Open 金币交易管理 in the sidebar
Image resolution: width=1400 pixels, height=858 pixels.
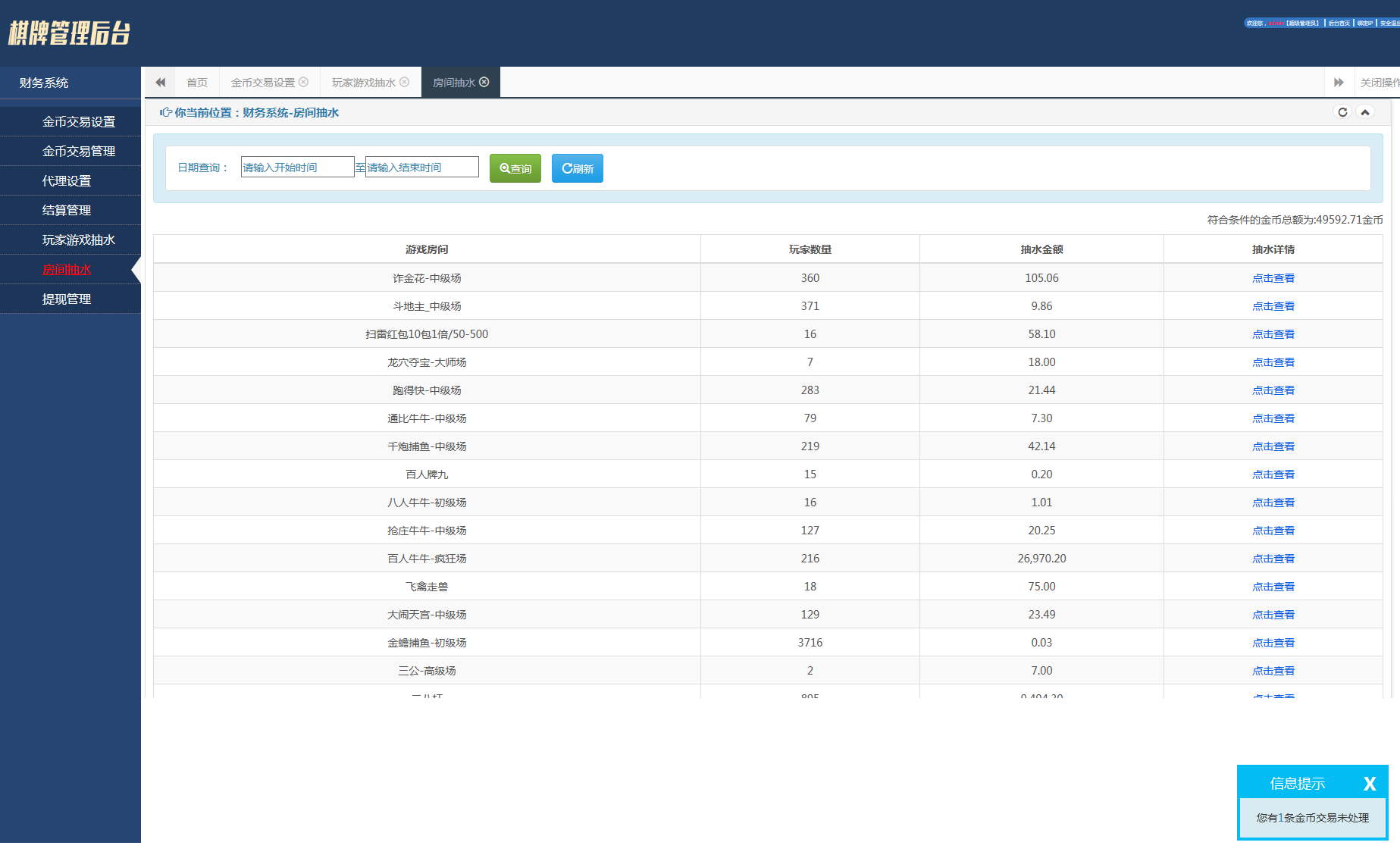tap(79, 152)
